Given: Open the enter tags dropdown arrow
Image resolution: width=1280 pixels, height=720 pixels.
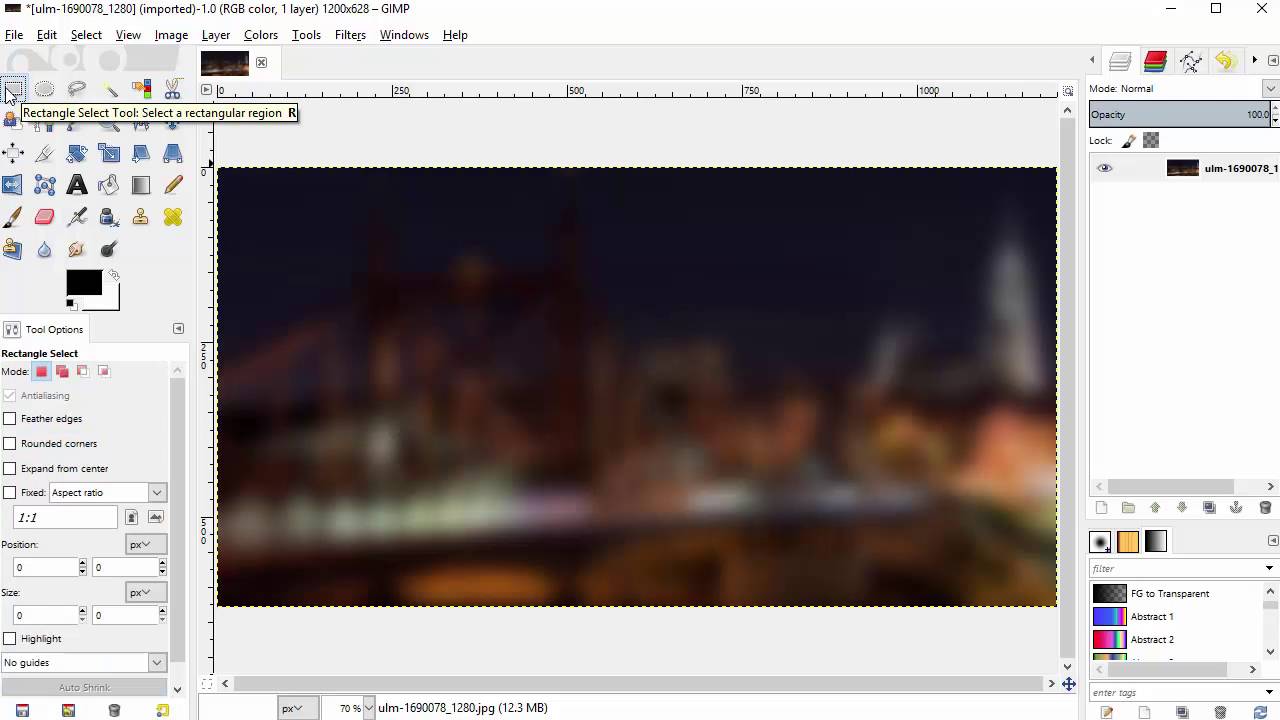Looking at the screenshot, I should 1269,692.
